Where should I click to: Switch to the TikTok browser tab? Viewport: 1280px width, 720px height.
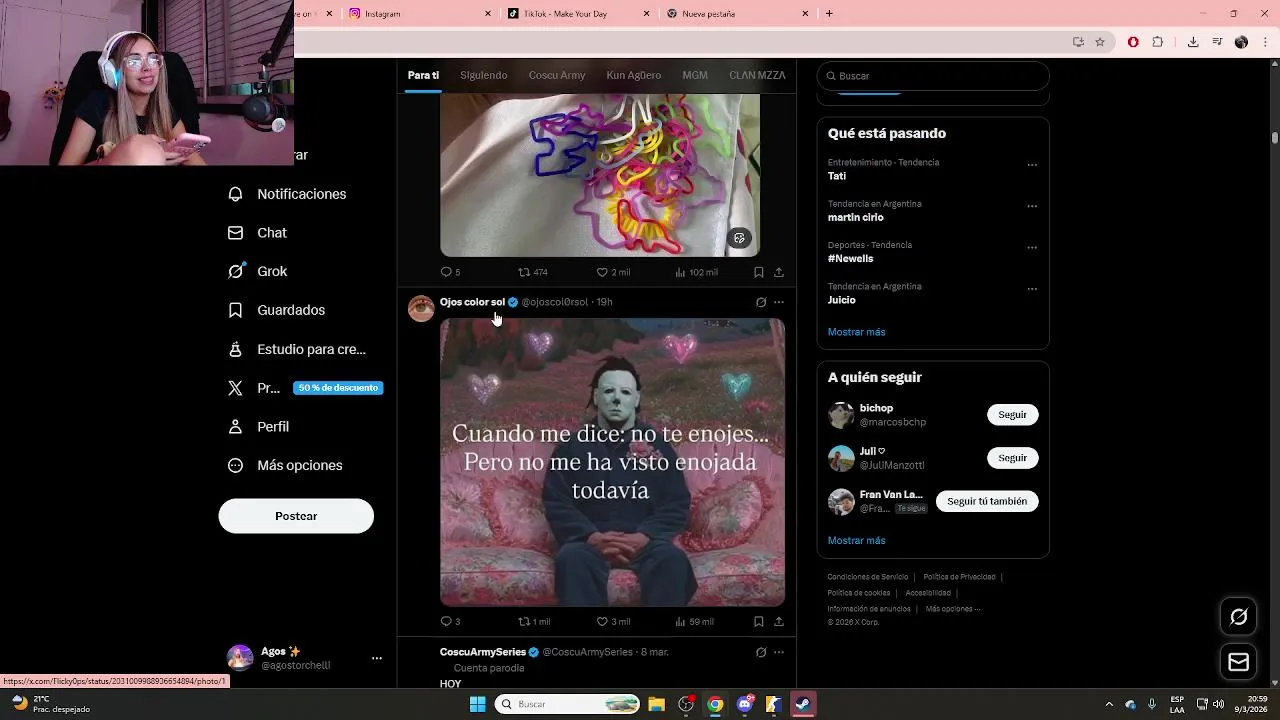(x=578, y=13)
